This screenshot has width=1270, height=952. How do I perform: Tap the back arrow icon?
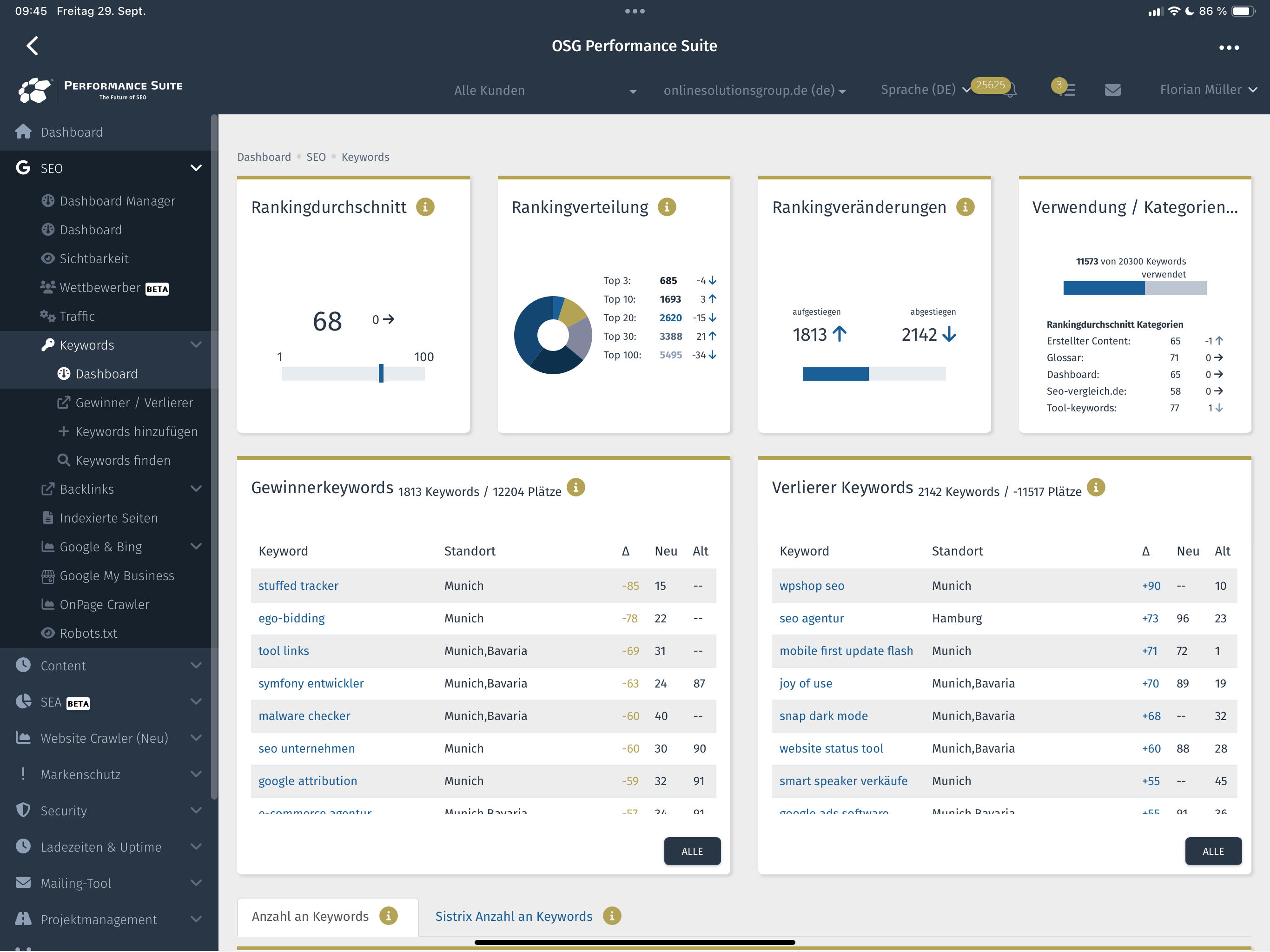pyautogui.click(x=32, y=46)
